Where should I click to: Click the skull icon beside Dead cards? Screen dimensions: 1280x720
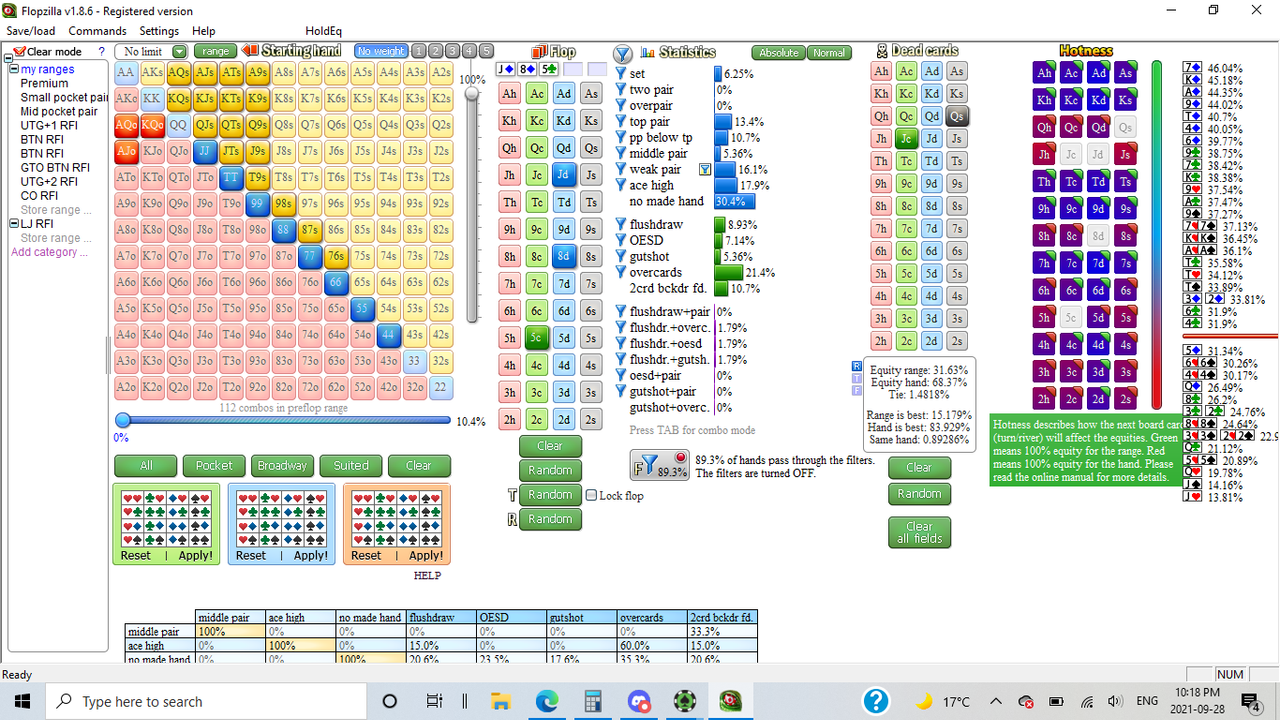click(x=881, y=50)
